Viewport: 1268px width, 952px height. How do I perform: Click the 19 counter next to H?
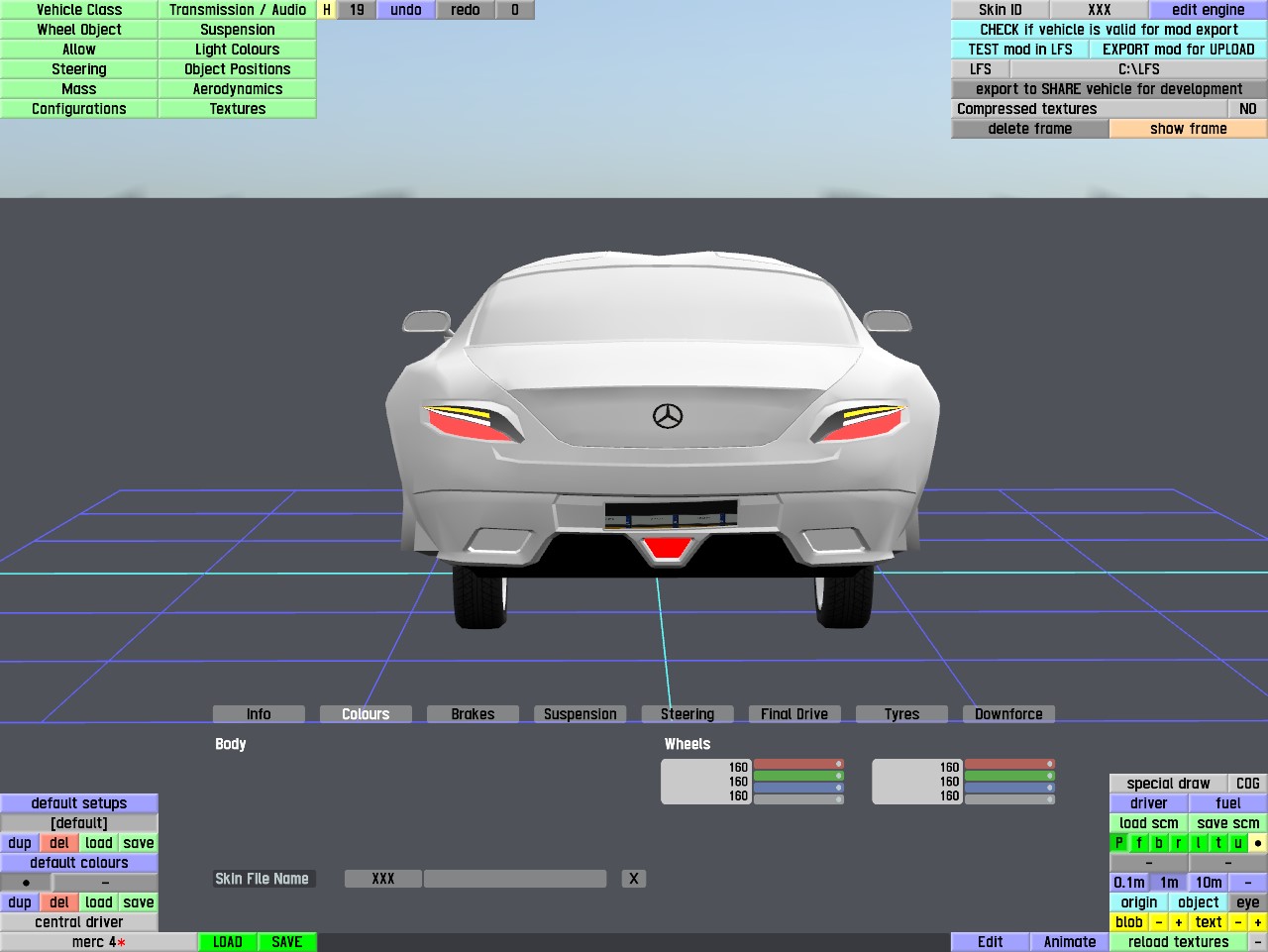[x=357, y=10]
